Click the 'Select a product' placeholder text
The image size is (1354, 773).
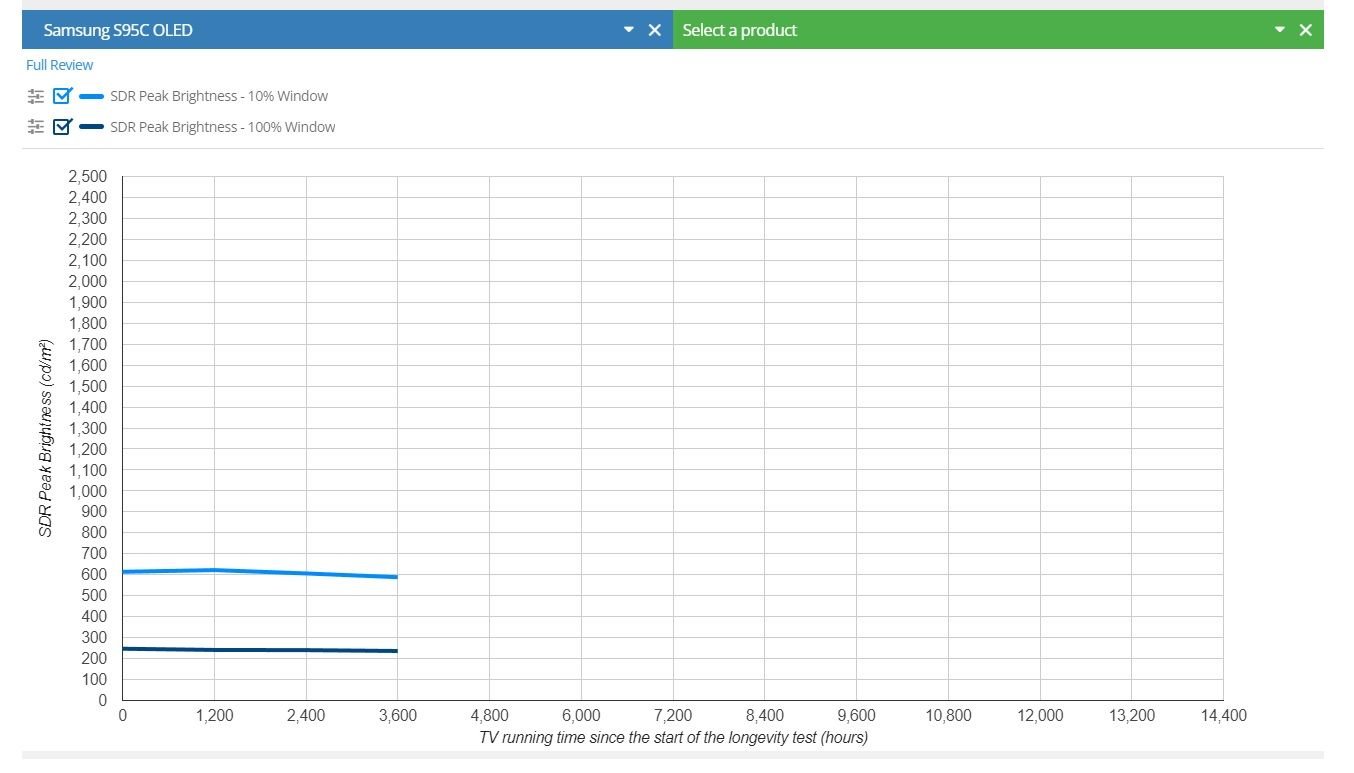[740, 30]
